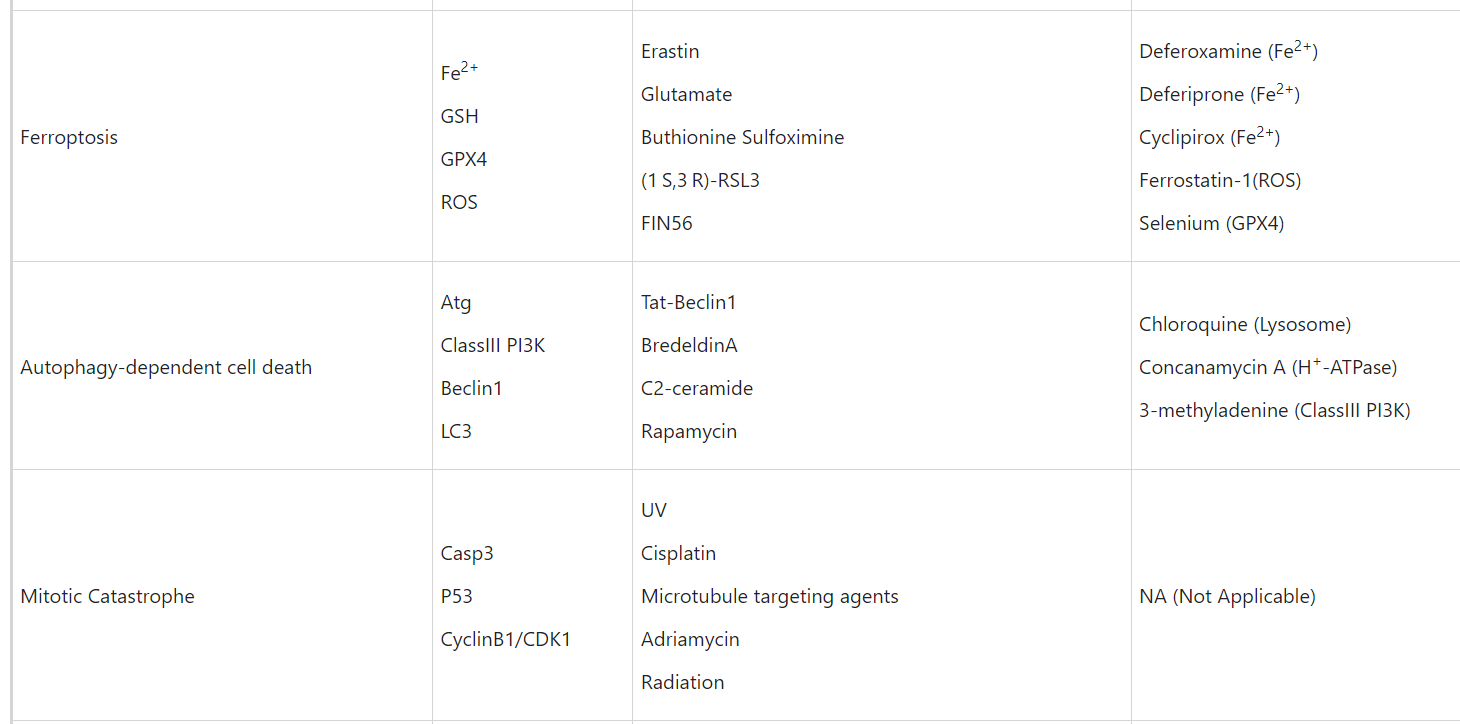Select the Erastin inducer text
The width and height of the screenshot is (1460, 724).
(x=670, y=51)
